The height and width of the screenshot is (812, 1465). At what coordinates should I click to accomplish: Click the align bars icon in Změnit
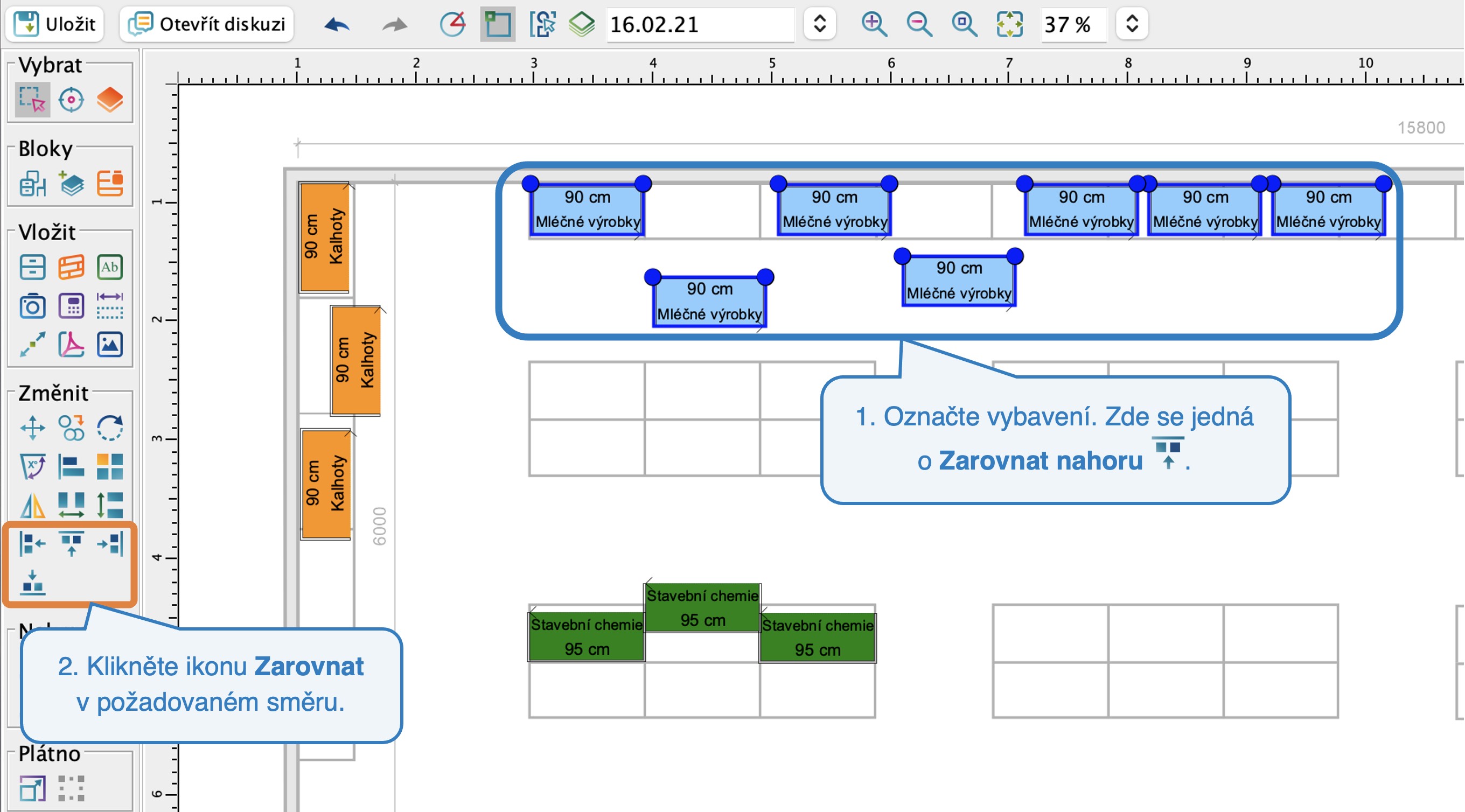(x=71, y=466)
